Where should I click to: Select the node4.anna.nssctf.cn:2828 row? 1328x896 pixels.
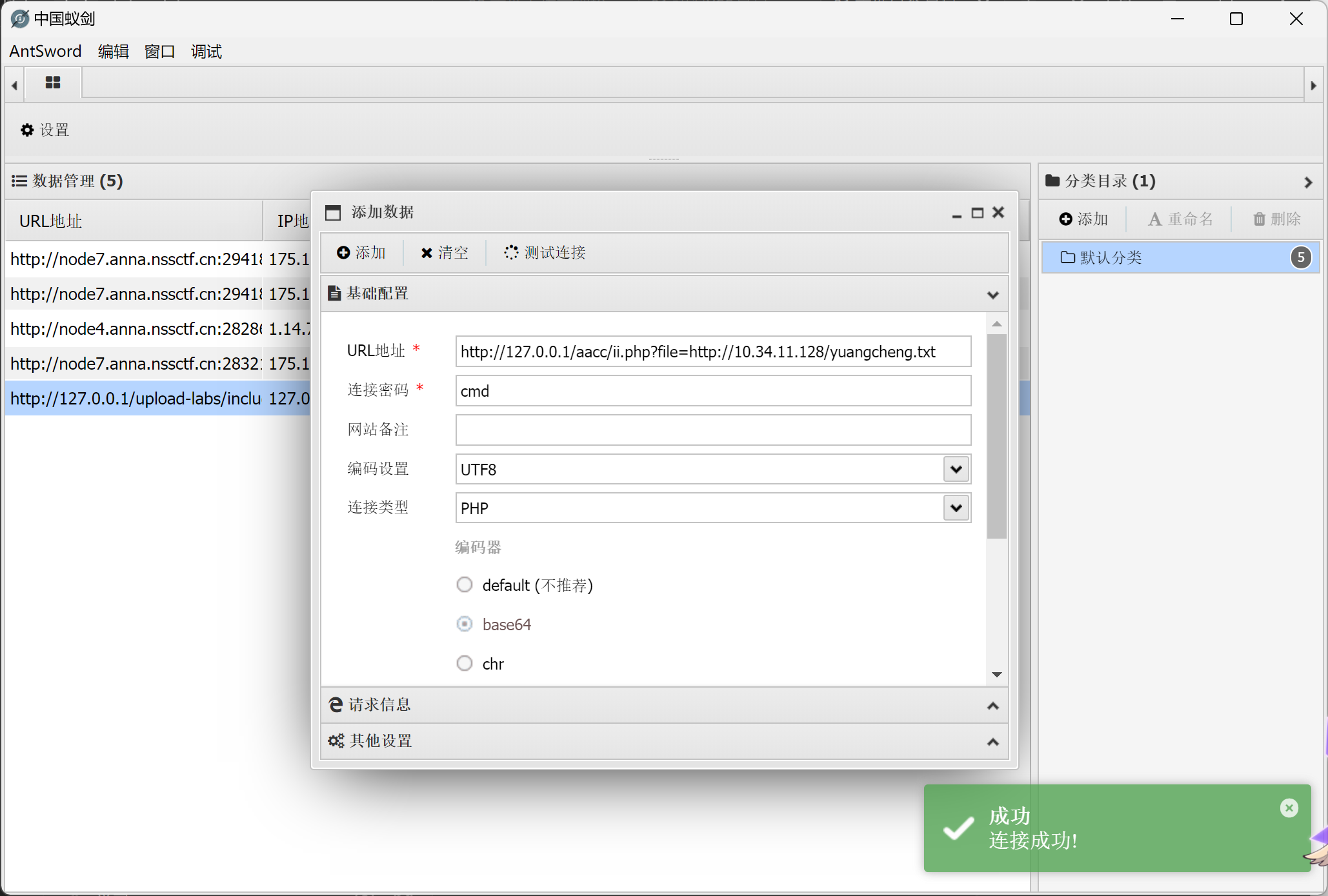pos(158,329)
